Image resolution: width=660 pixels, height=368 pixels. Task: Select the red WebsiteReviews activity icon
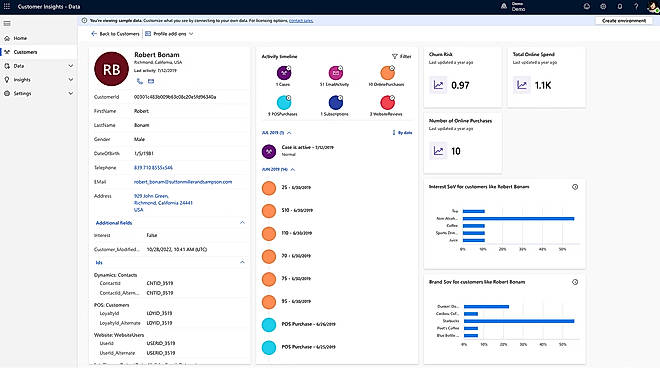[387, 103]
